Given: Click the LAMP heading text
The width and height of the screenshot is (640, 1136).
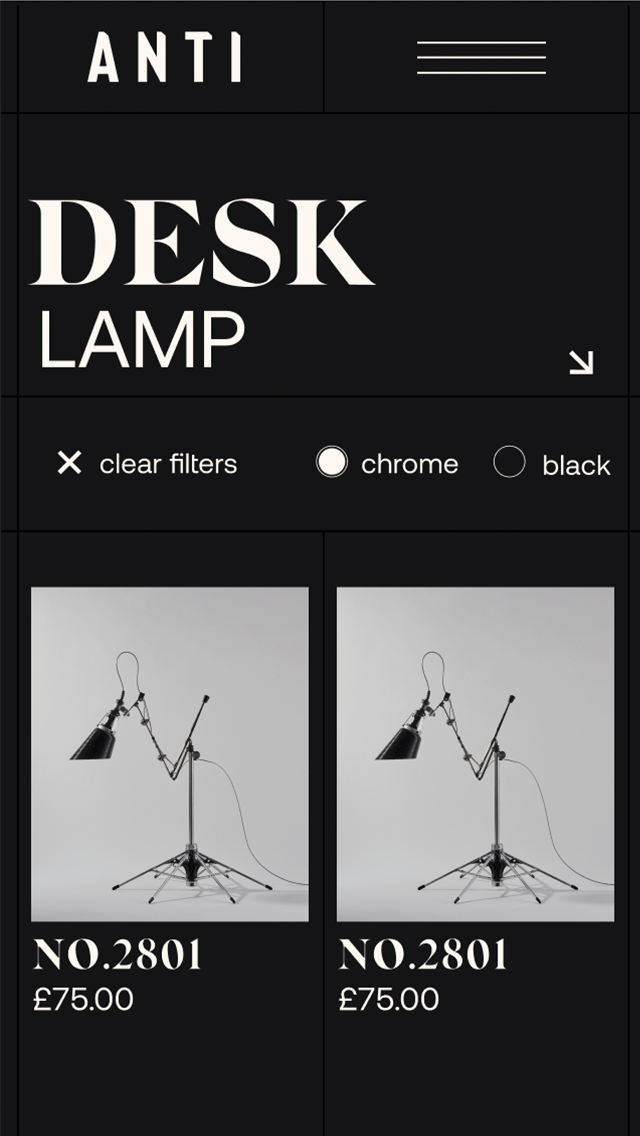Looking at the screenshot, I should pyautogui.click(x=142, y=341).
